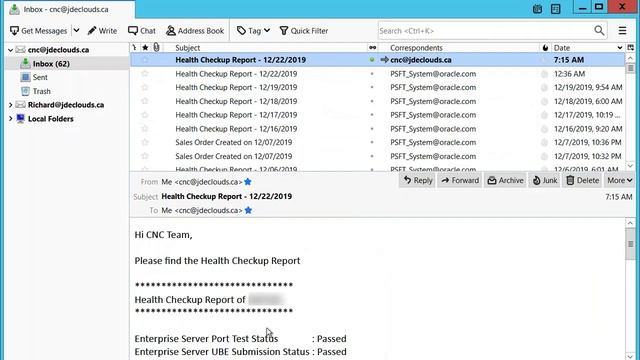Write a new message
This screenshot has height=360, width=640.
102,31
